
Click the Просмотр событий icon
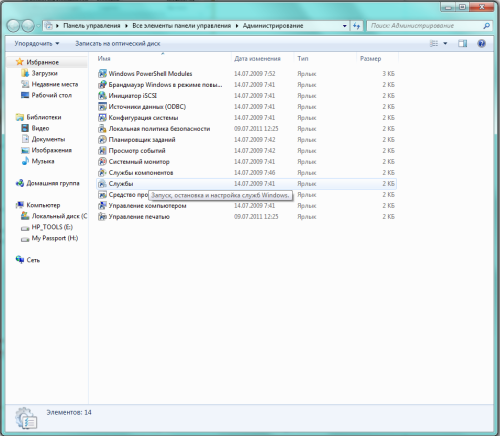click(x=102, y=151)
